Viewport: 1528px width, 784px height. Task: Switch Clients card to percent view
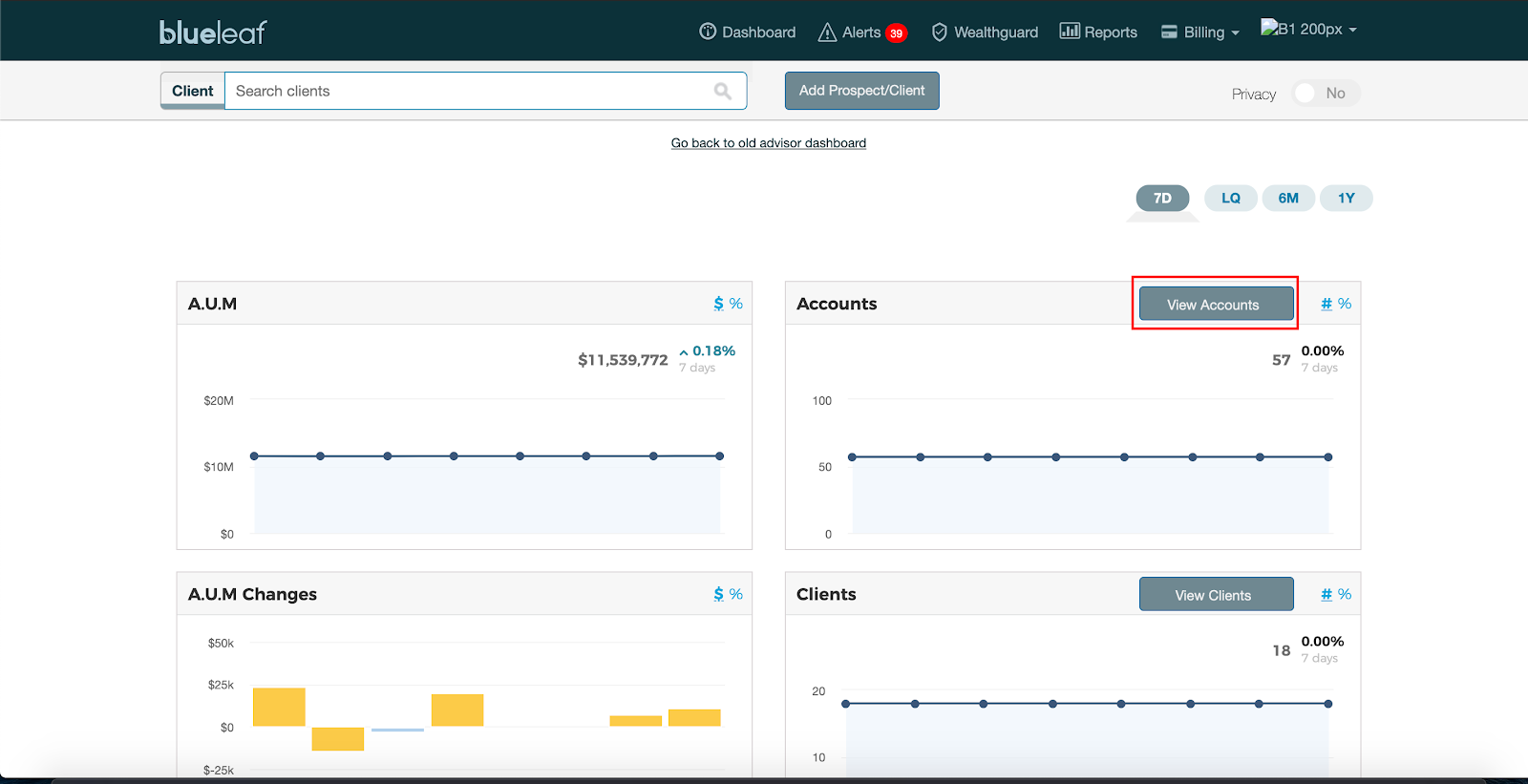pyautogui.click(x=1345, y=594)
